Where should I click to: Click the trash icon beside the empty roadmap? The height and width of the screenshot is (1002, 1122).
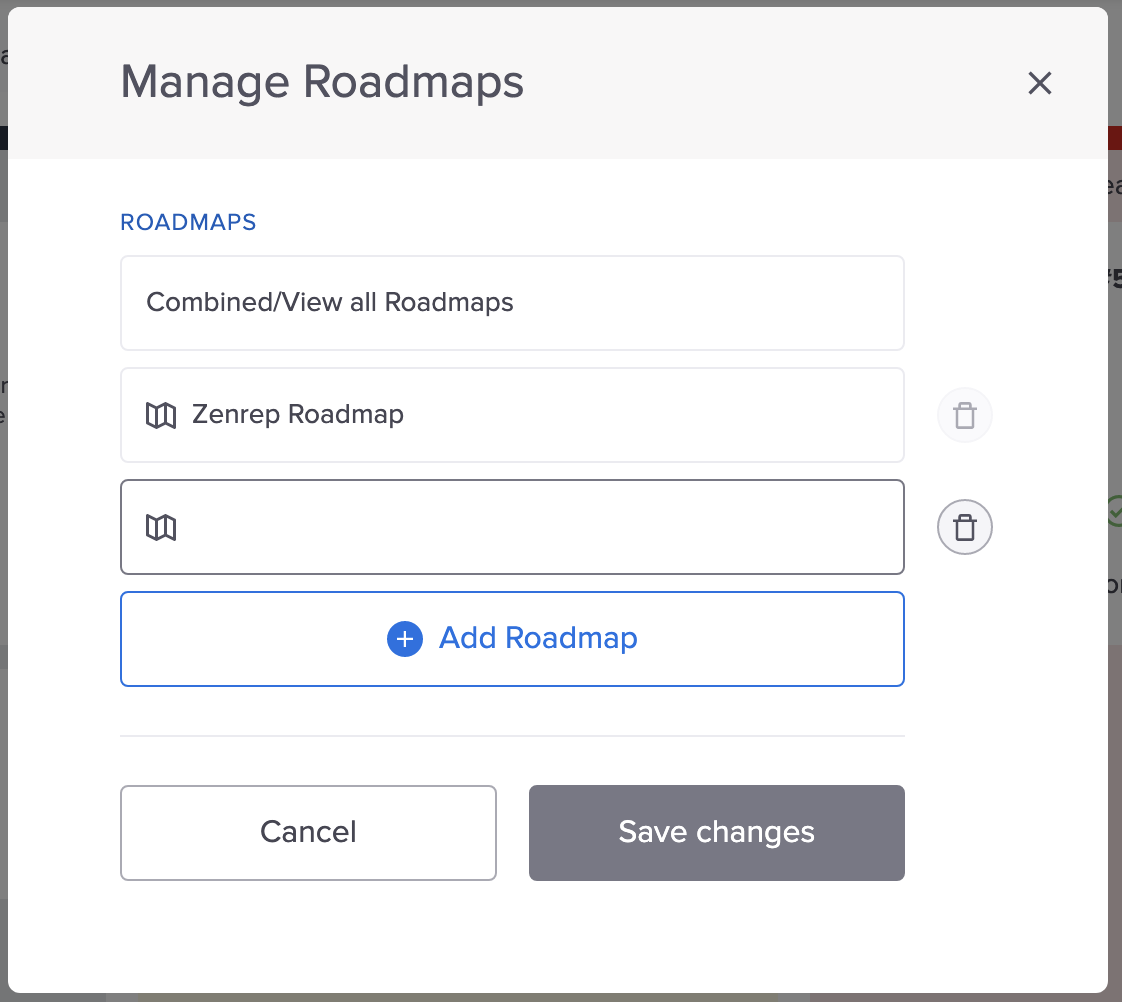coord(965,527)
